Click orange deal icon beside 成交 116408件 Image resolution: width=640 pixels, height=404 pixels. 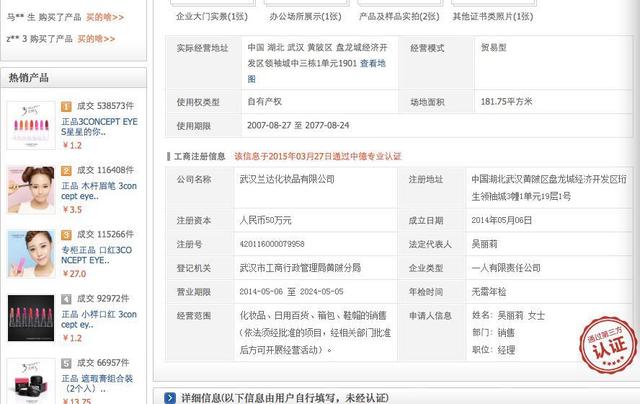pyautogui.click(x=67, y=170)
